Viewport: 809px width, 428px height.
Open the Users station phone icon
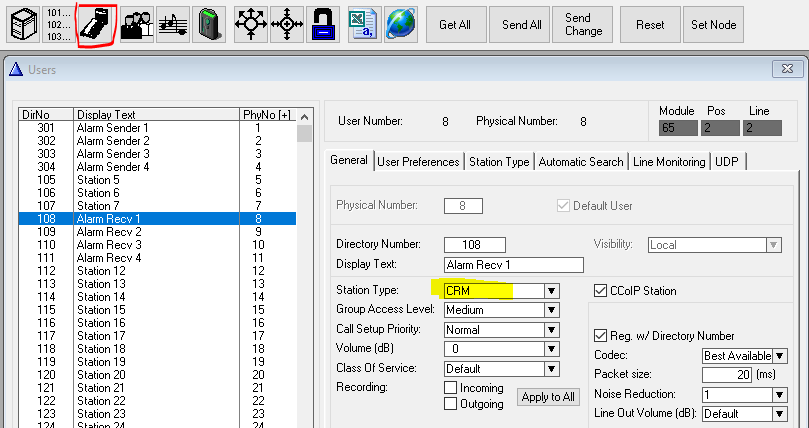point(97,24)
